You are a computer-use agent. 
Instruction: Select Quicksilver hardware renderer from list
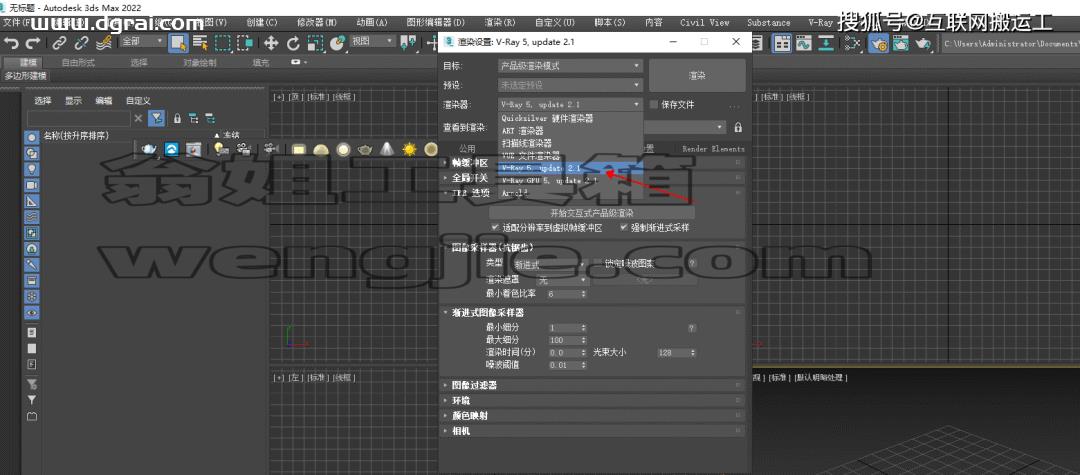570,118
